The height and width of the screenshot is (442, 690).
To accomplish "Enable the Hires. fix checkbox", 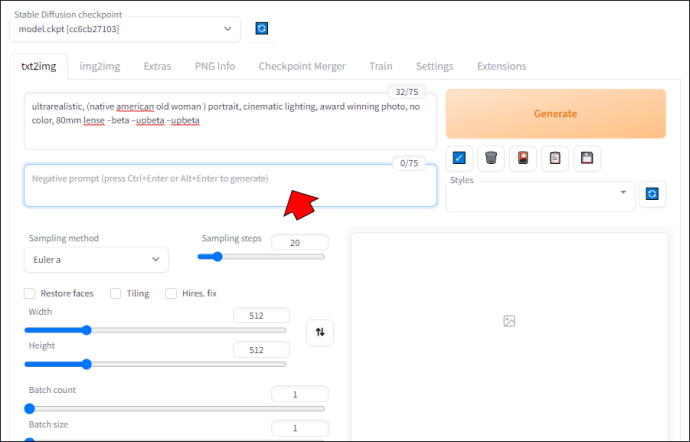I will coord(171,294).
